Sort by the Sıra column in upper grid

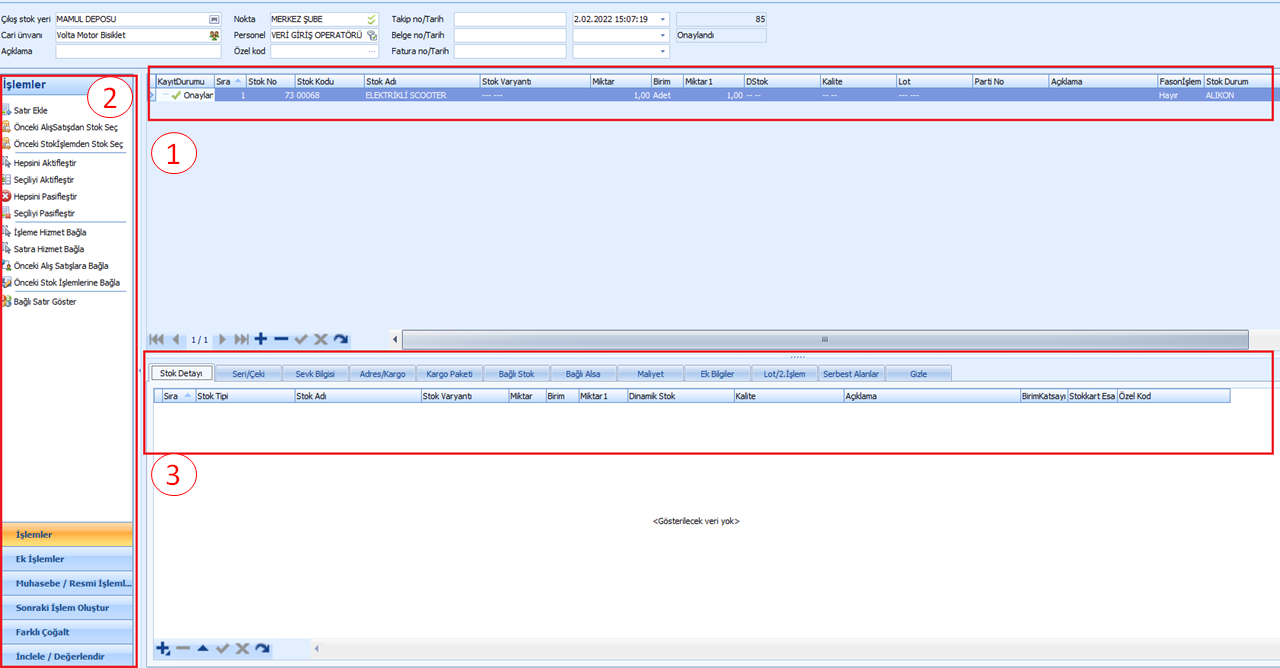(230, 81)
